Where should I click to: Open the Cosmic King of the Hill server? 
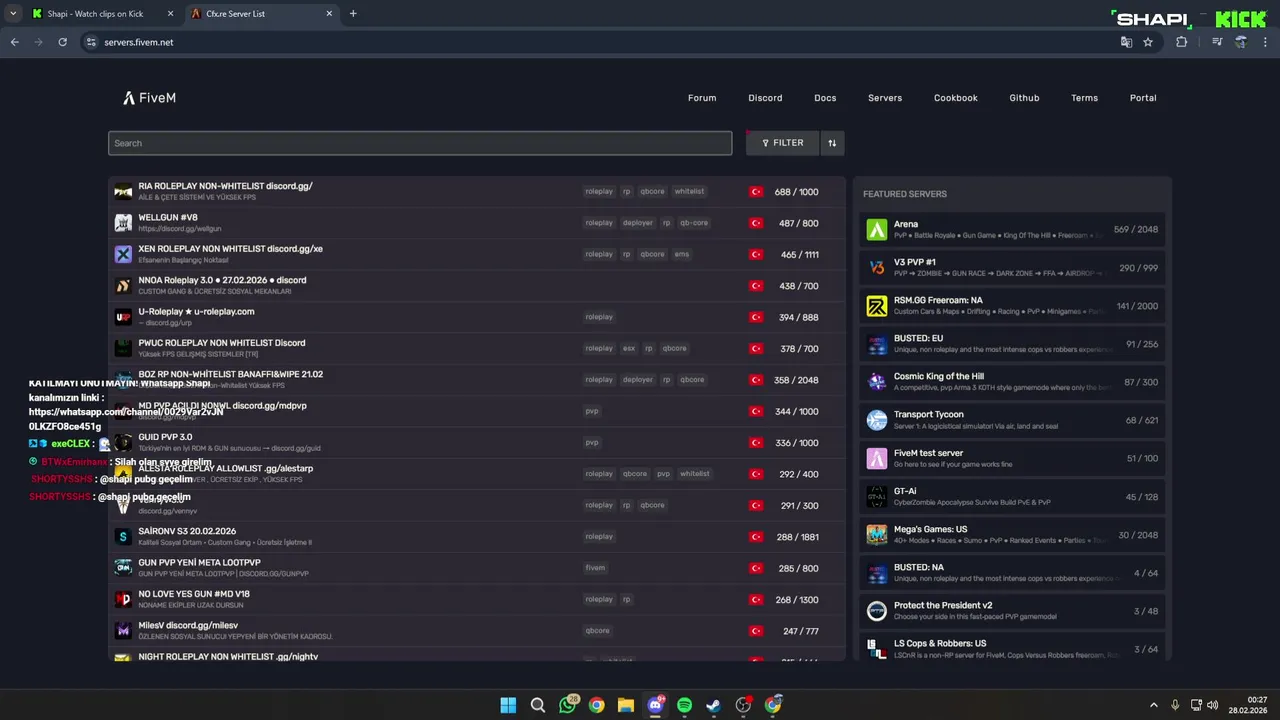(1011, 382)
